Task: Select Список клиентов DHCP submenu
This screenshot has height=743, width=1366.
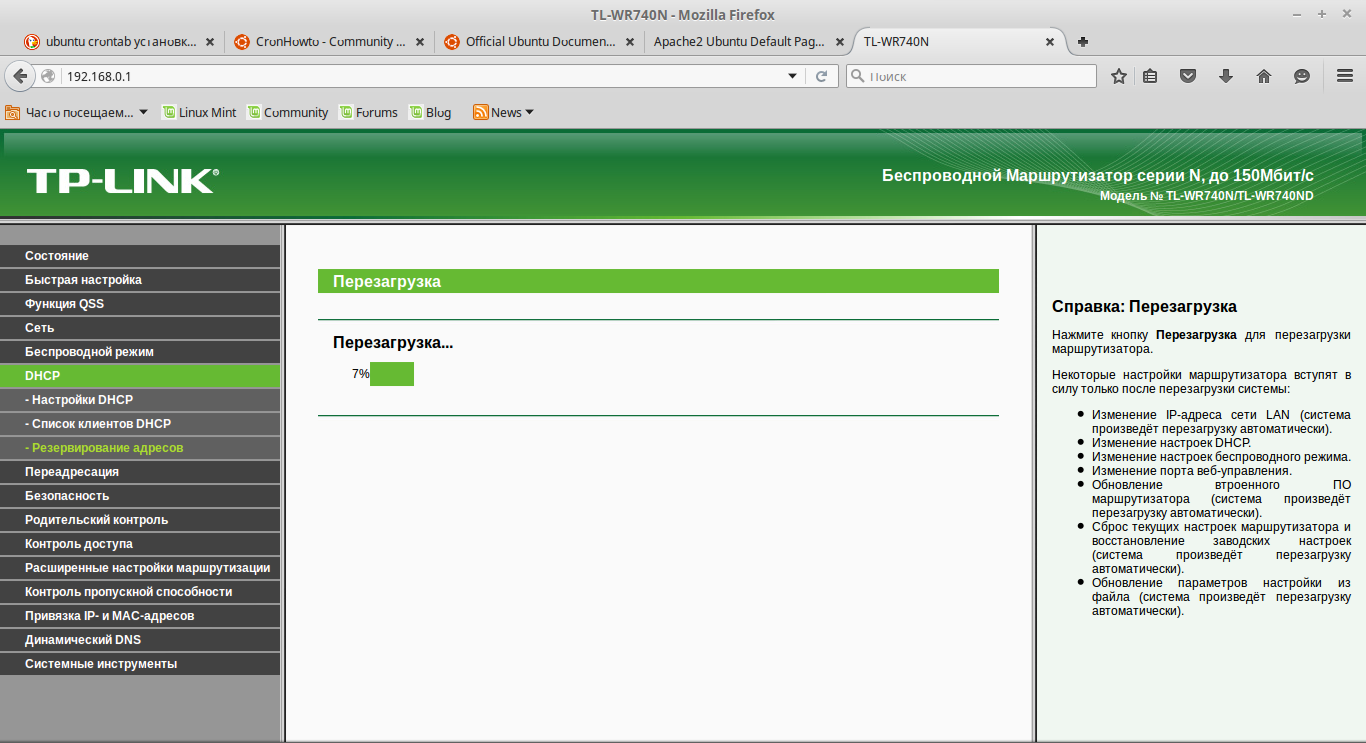Action: click(x=140, y=424)
